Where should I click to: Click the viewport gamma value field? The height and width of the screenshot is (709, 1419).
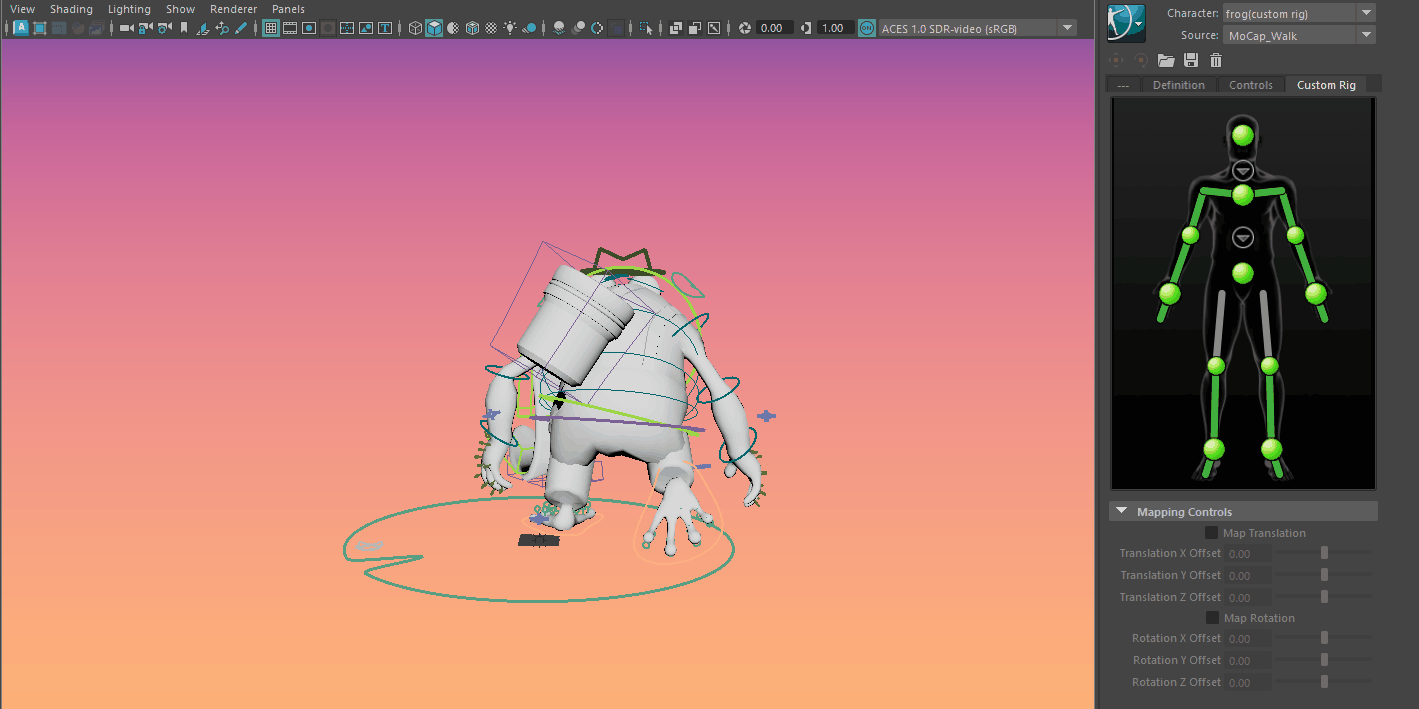834,28
